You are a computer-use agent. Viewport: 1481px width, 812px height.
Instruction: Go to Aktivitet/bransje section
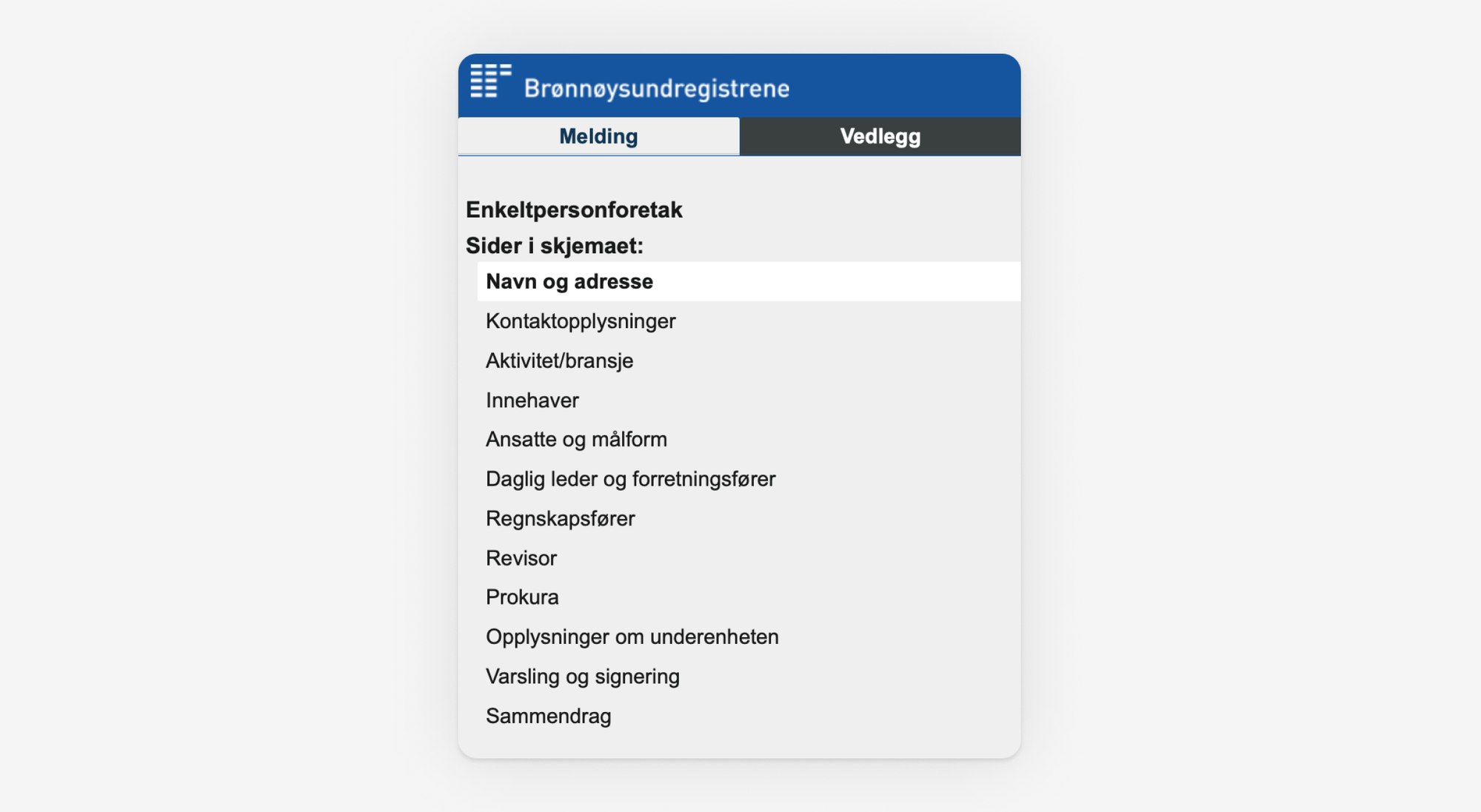[559, 360]
